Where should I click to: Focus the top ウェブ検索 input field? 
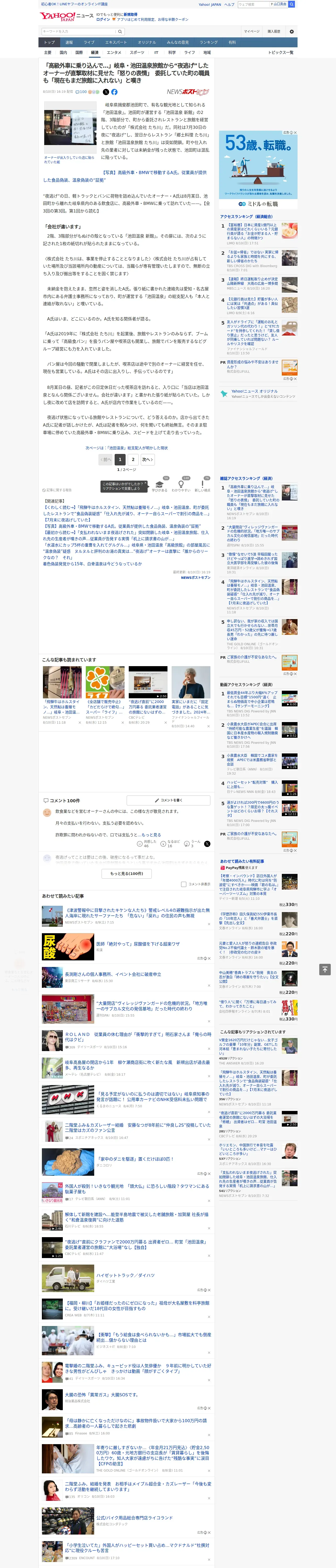[254, 4]
